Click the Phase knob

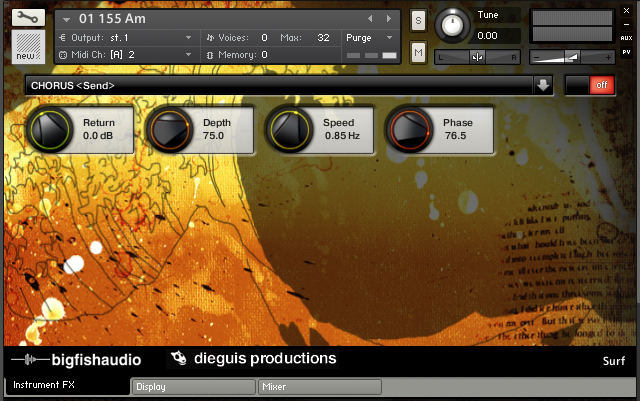tap(409, 129)
